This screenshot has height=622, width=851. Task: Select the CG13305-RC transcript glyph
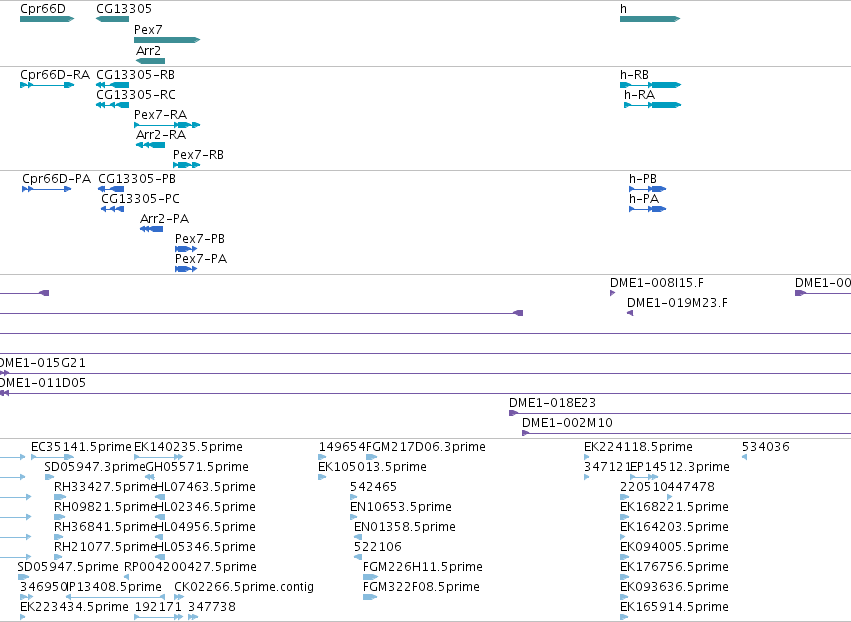pos(112,105)
